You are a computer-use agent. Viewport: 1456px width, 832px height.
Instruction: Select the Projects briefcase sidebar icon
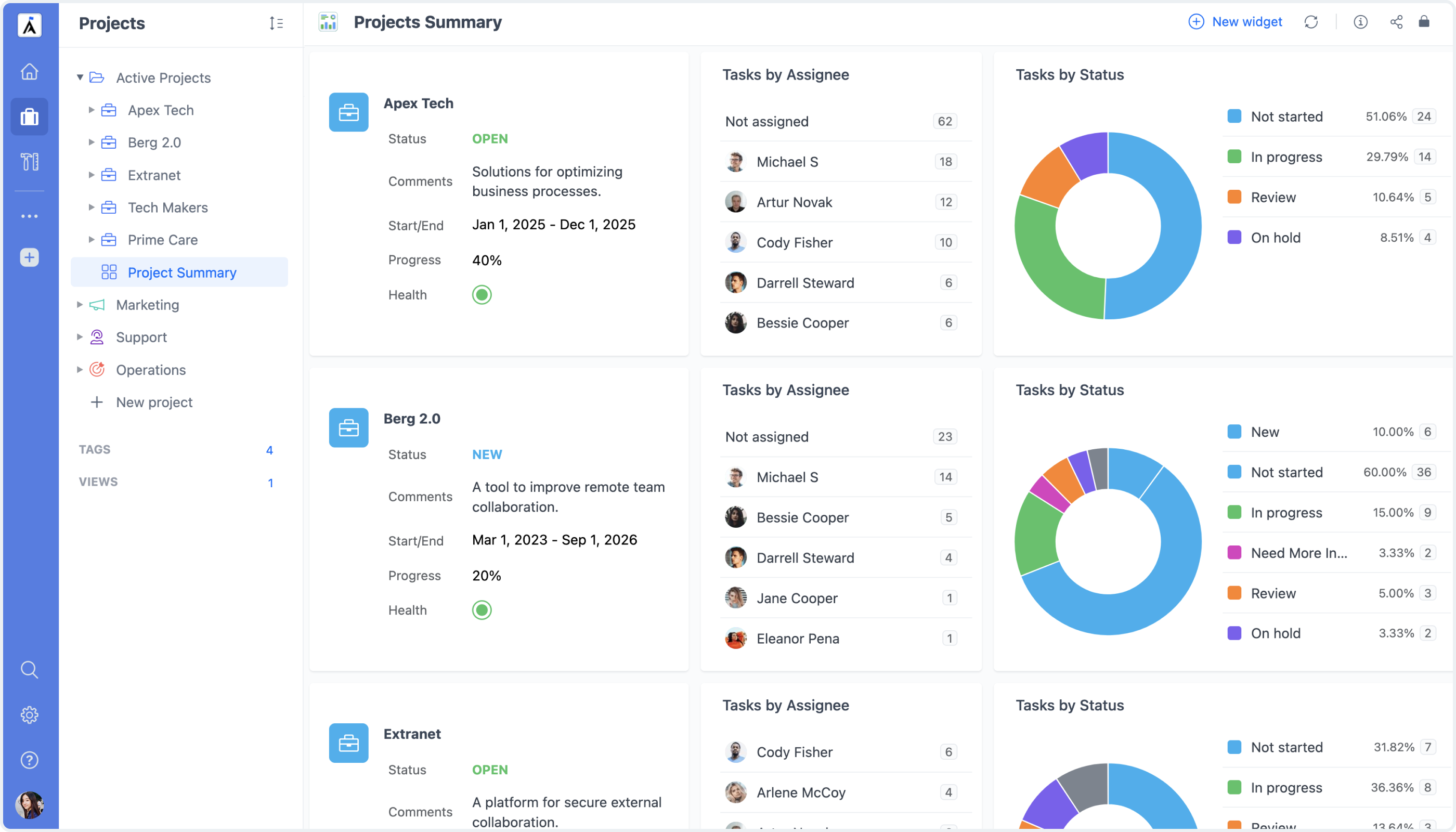click(29, 116)
